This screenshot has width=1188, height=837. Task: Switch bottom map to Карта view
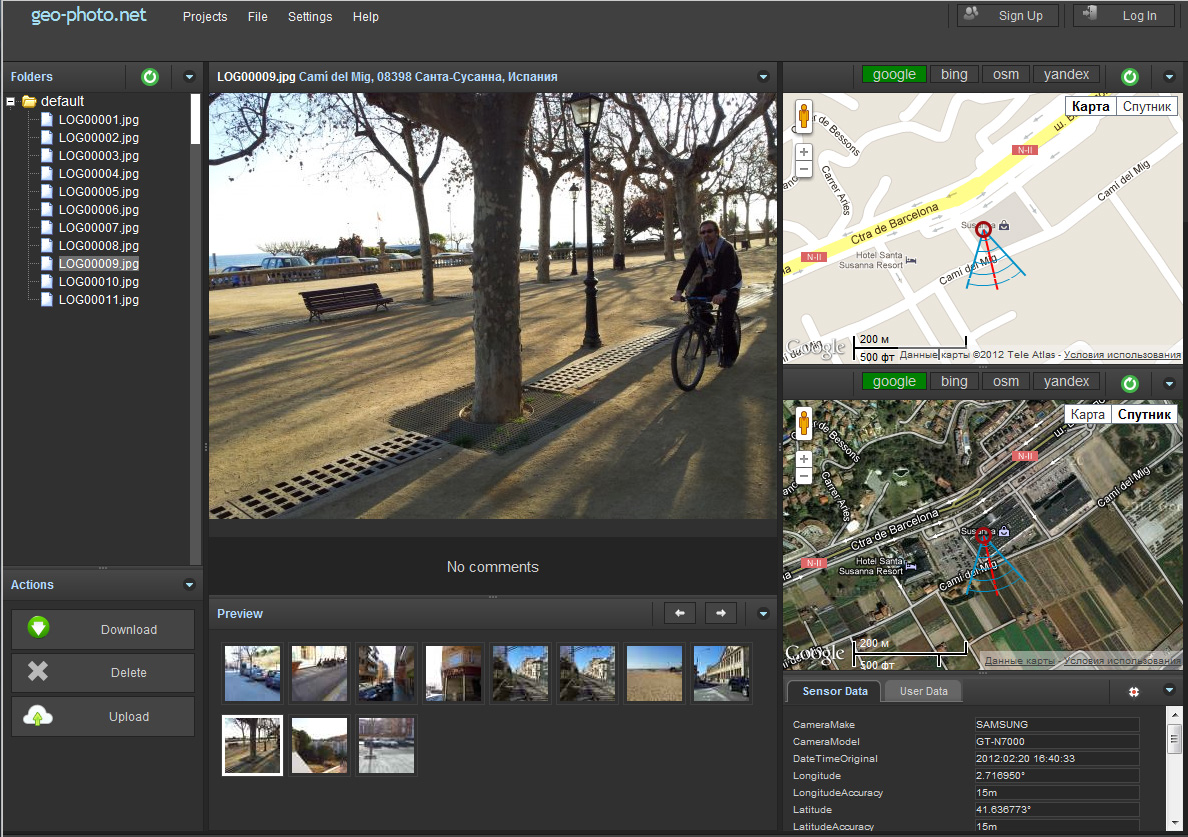[x=1087, y=414]
